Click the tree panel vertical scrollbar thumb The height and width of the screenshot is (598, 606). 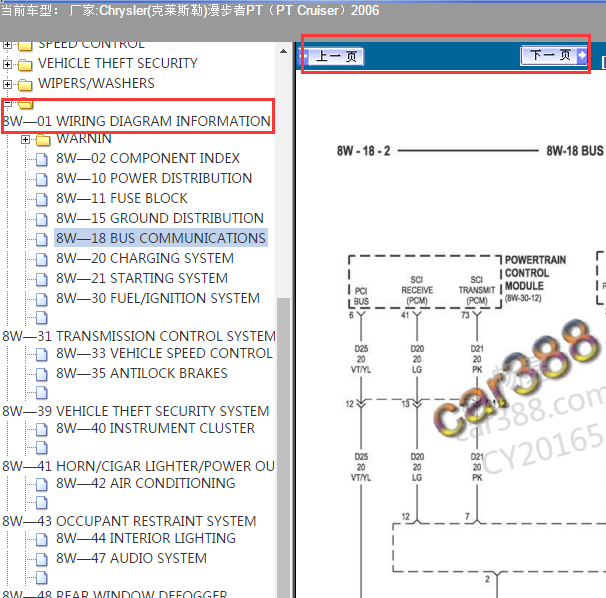coord(283,448)
